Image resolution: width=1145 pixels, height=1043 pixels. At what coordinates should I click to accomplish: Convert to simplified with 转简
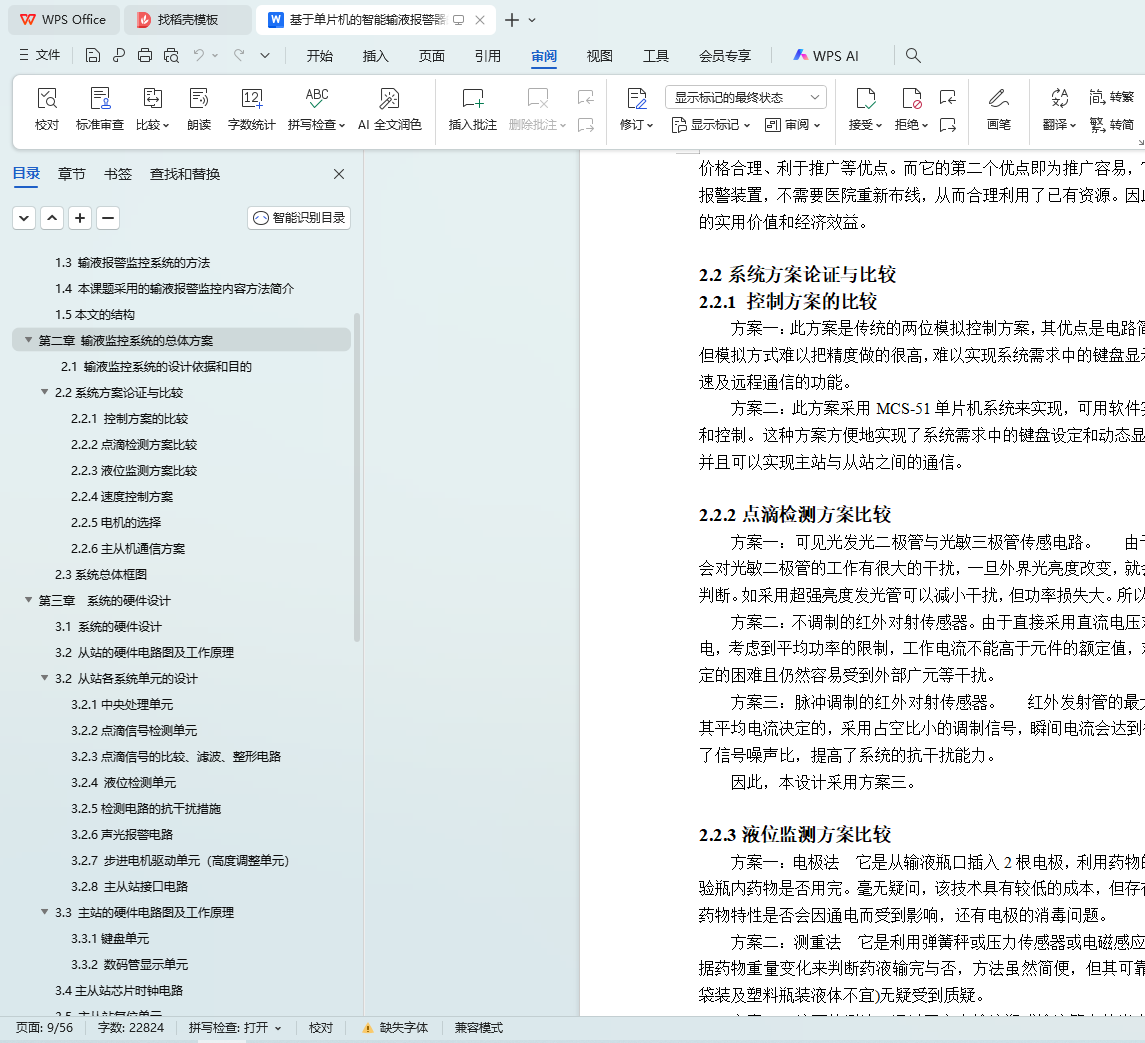1111,125
